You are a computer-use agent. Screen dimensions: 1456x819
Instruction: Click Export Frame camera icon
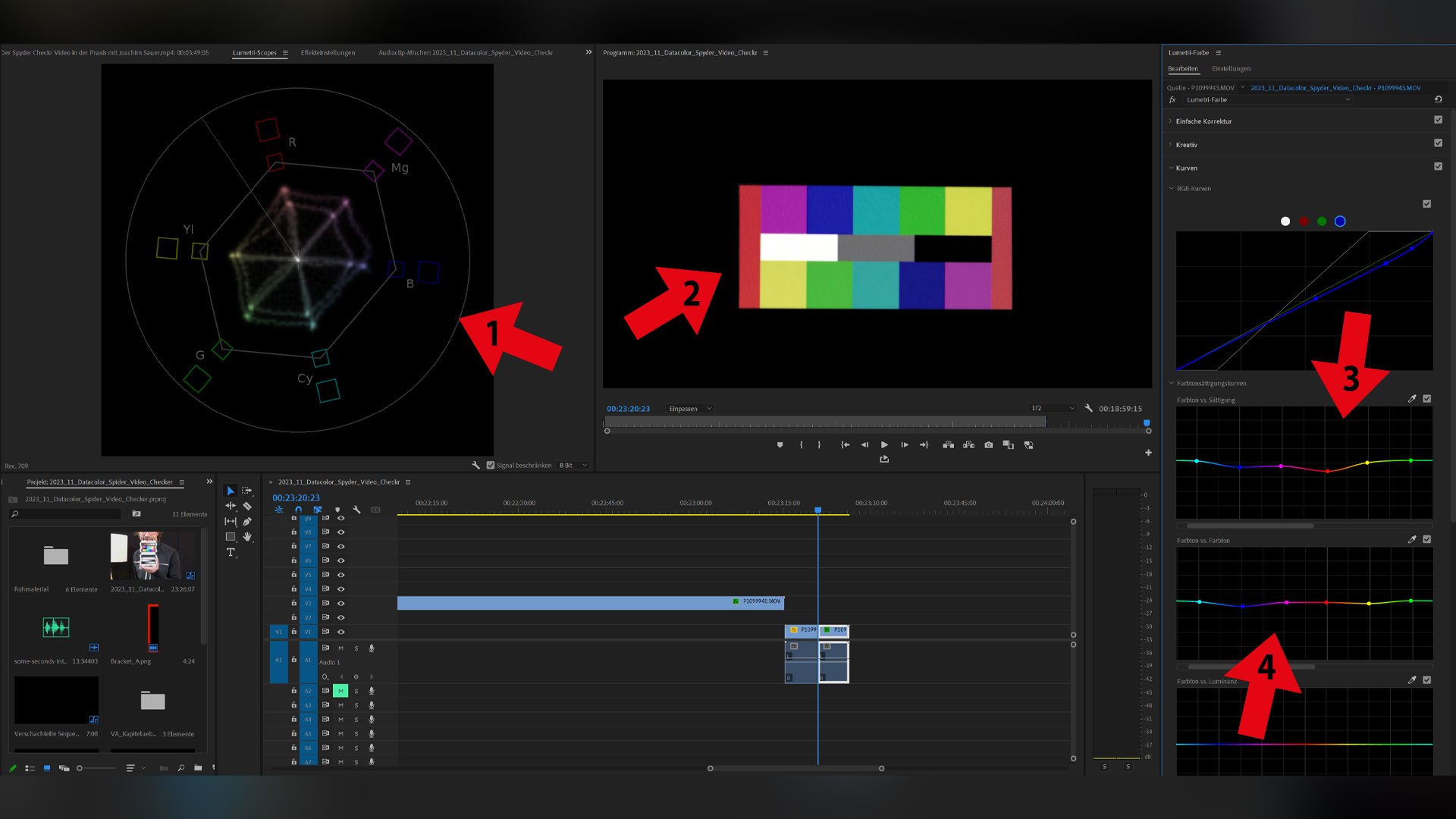988,445
